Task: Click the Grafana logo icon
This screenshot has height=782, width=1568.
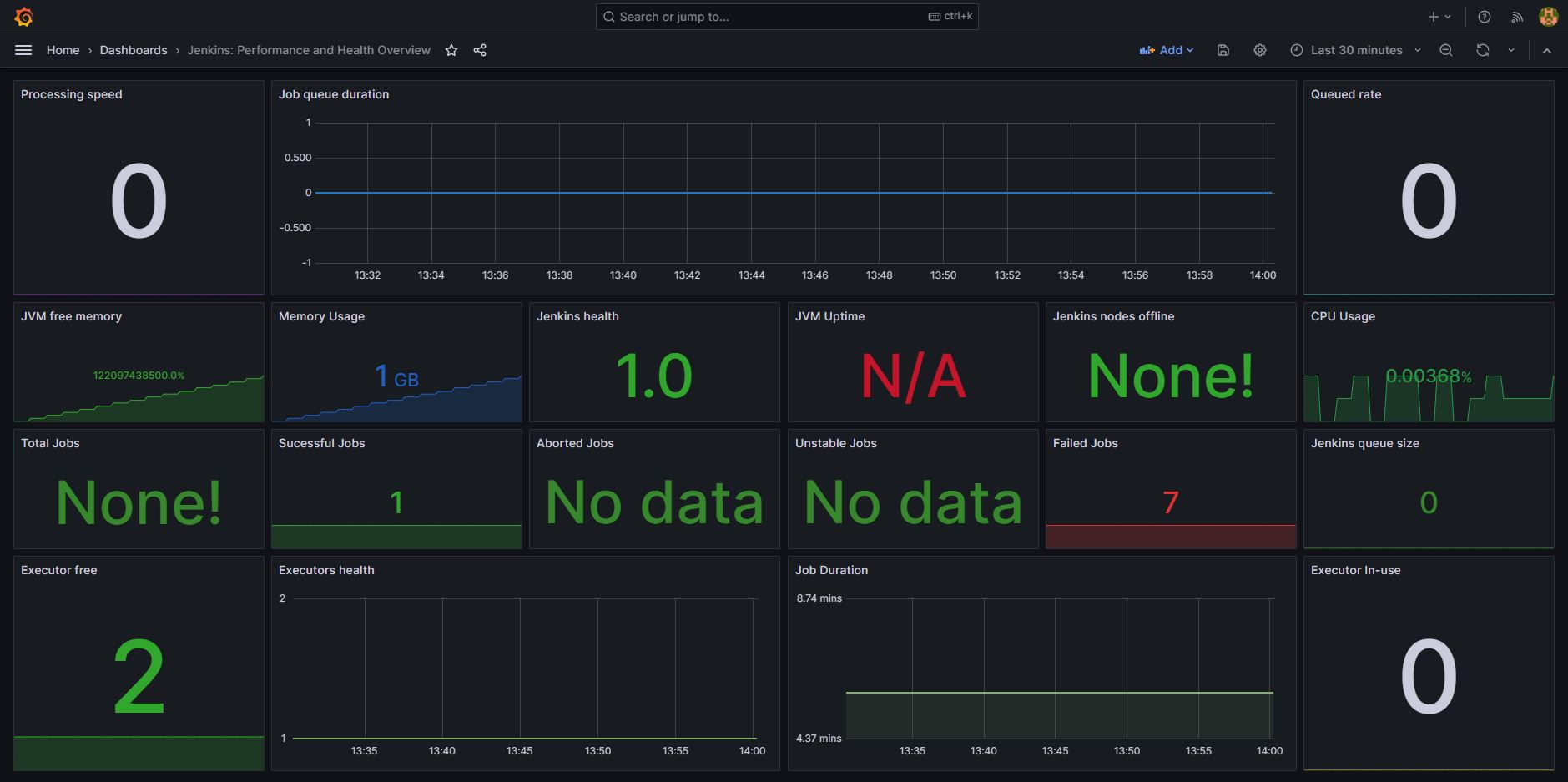Action: coord(23,17)
